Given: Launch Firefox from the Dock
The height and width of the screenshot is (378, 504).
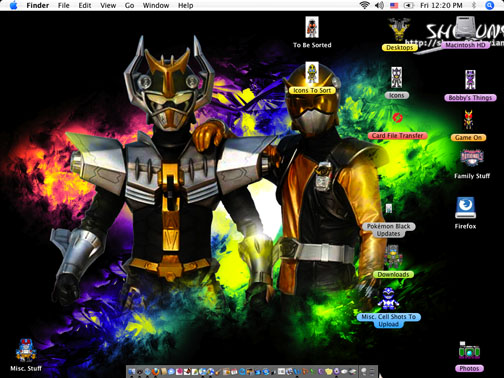Looking at the screenshot, I should [156, 371].
